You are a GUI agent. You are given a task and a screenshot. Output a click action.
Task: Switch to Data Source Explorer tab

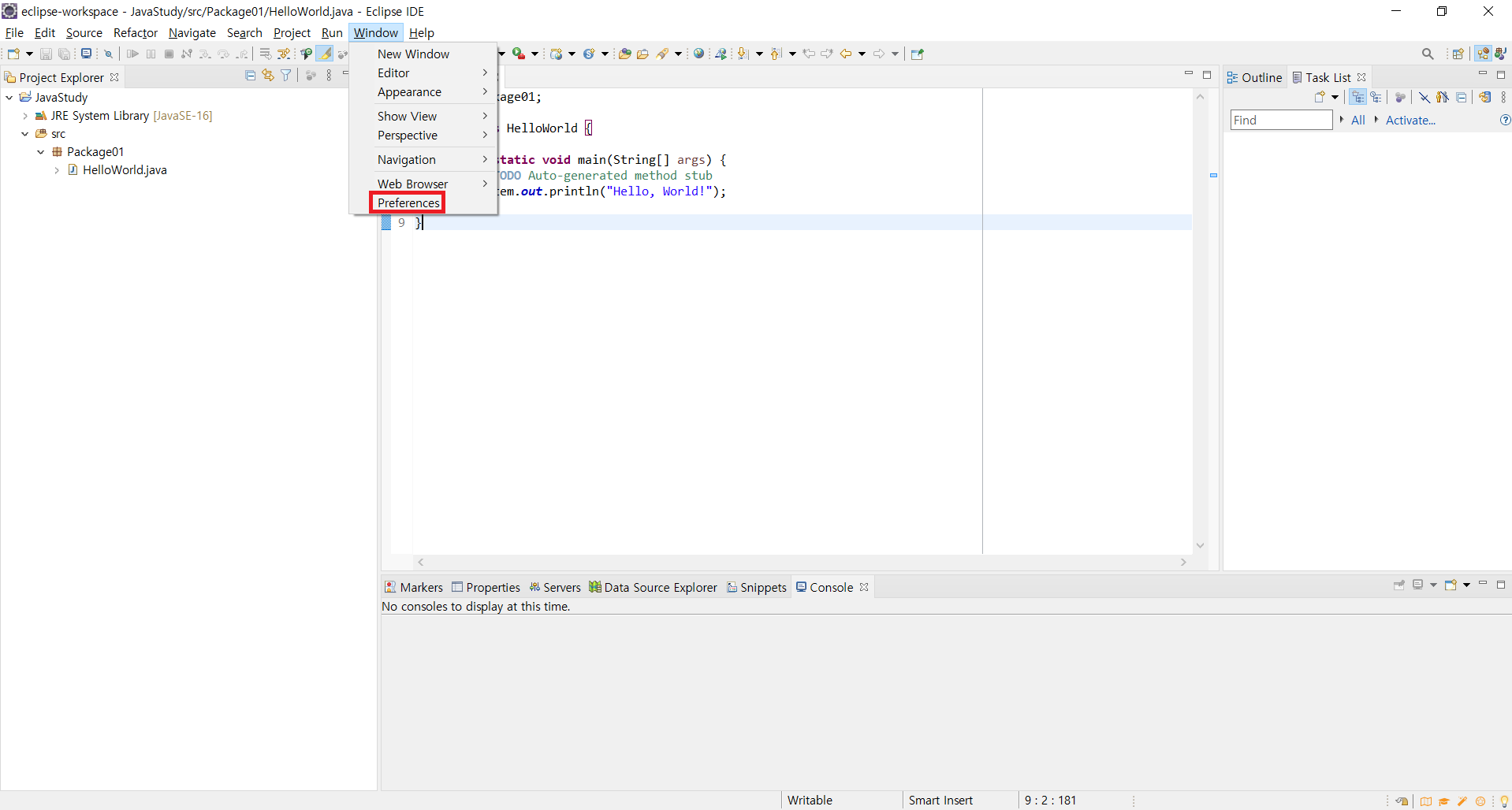[654, 587]
